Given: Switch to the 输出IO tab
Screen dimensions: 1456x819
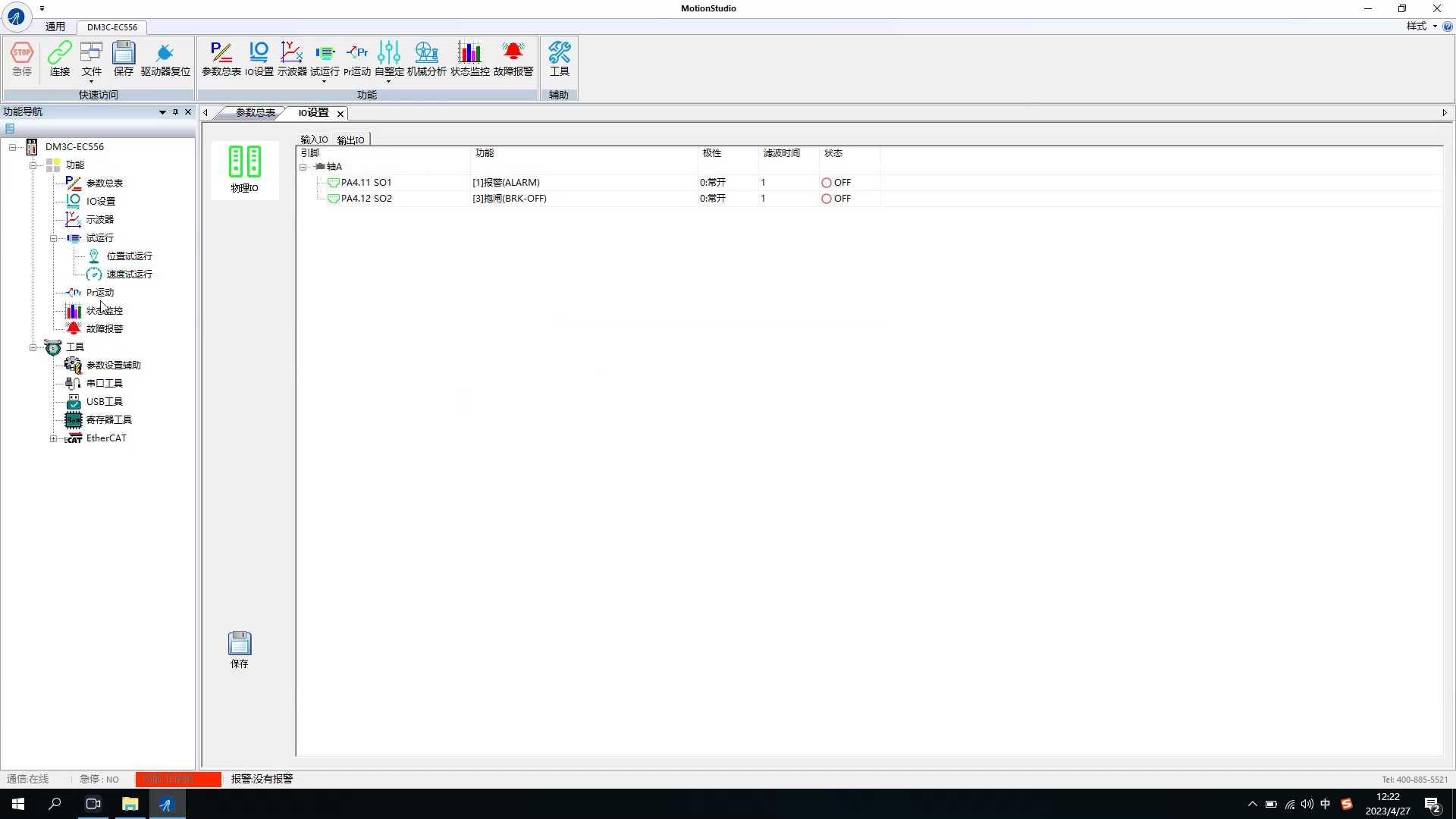Looking at the screenshot, I should 350,139.
